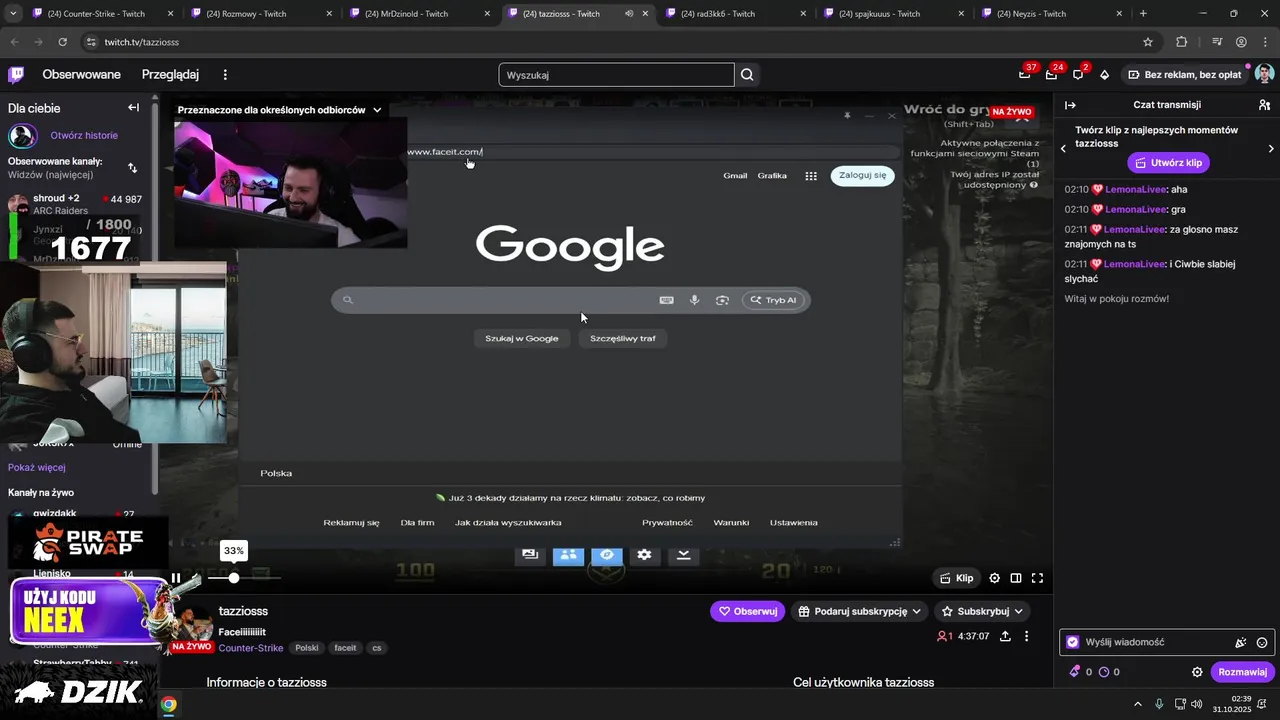Go to next chat highlight arrow
The height and width of the screenshot is (720, 1280).
[x=1271, y=148]
